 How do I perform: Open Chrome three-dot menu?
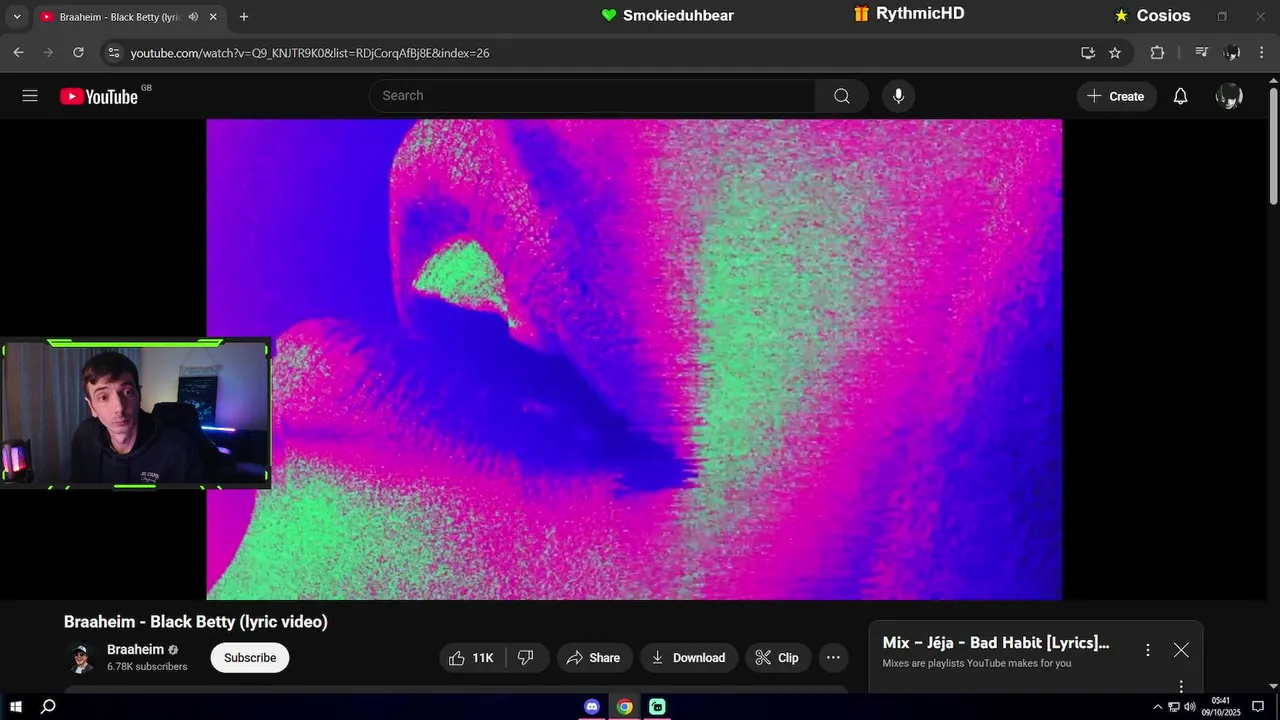(1262, 53)
